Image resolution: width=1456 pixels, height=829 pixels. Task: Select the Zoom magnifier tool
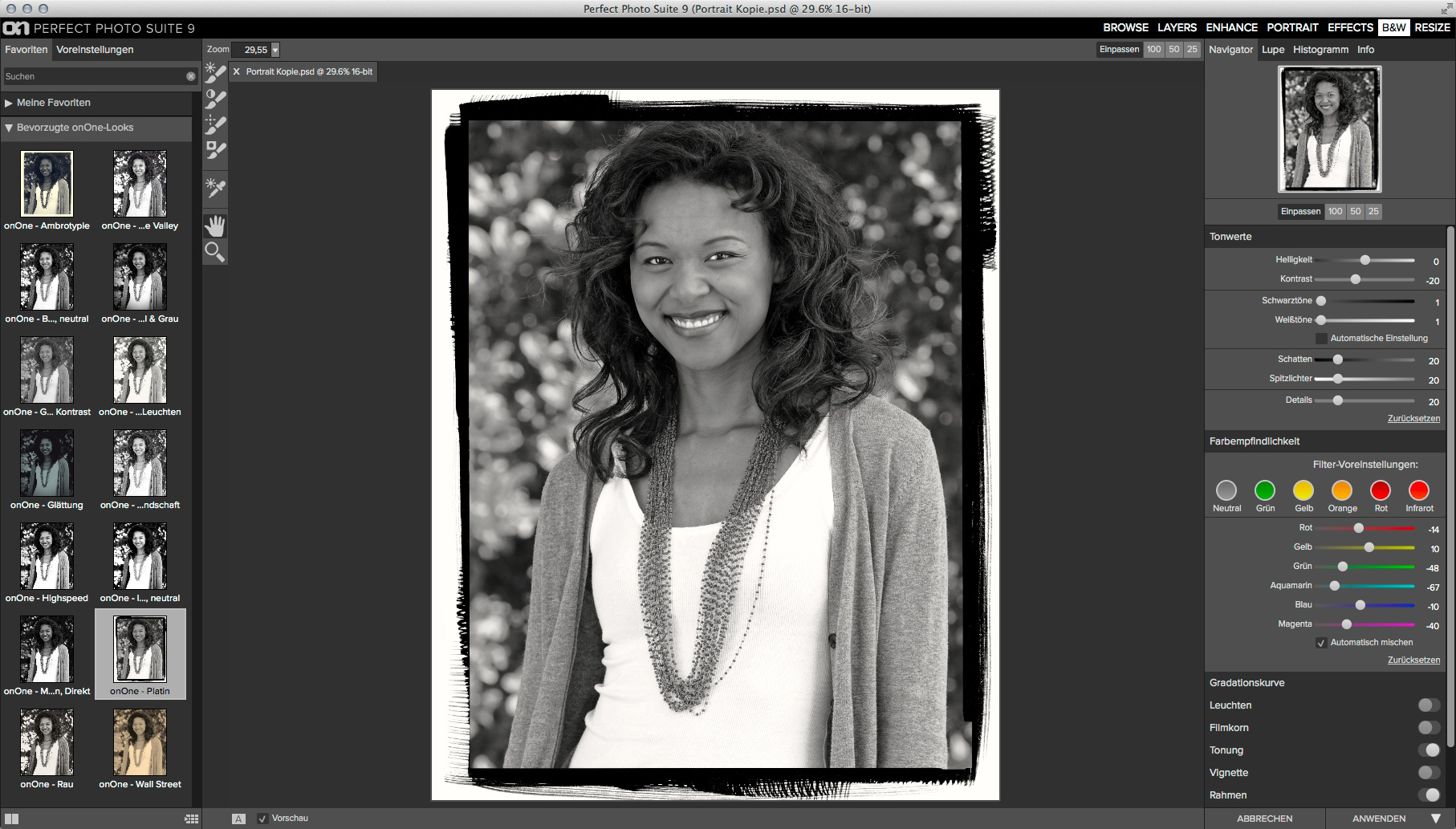(x=215, y=252)
